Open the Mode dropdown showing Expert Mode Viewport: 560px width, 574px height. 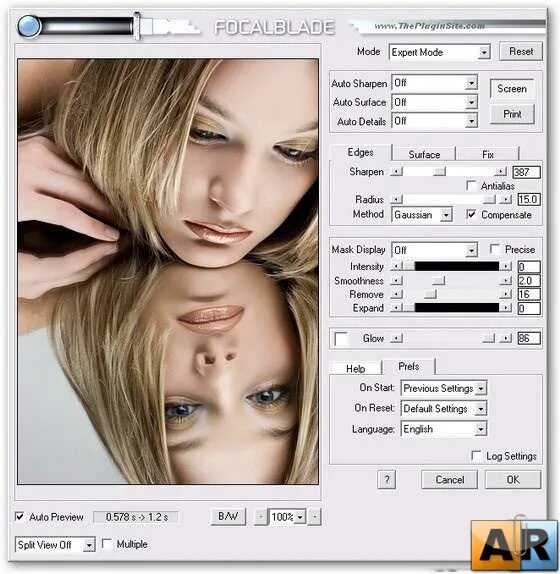tap(439, 52)
